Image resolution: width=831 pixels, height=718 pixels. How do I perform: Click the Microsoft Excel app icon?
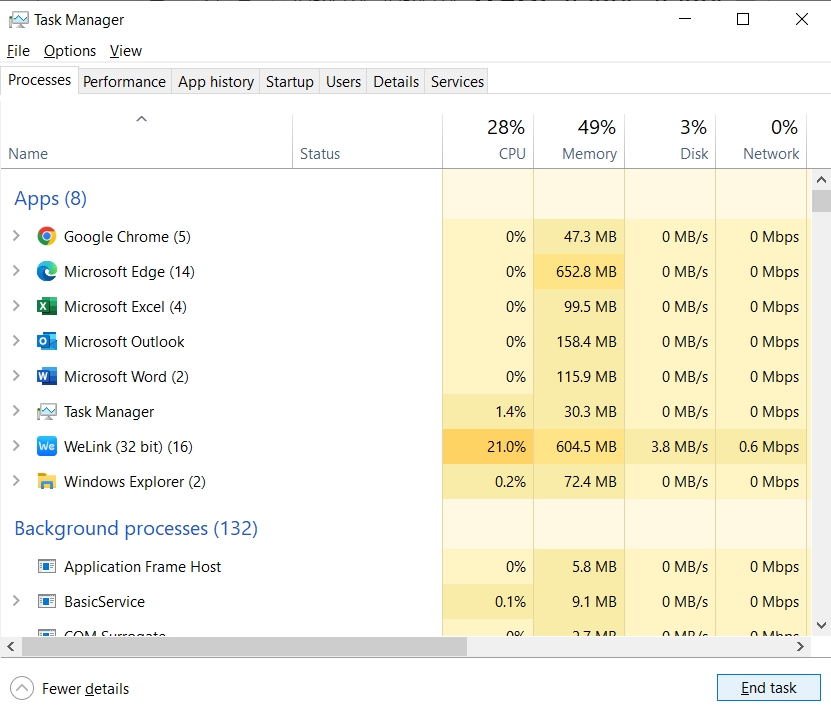click(47, 306)
